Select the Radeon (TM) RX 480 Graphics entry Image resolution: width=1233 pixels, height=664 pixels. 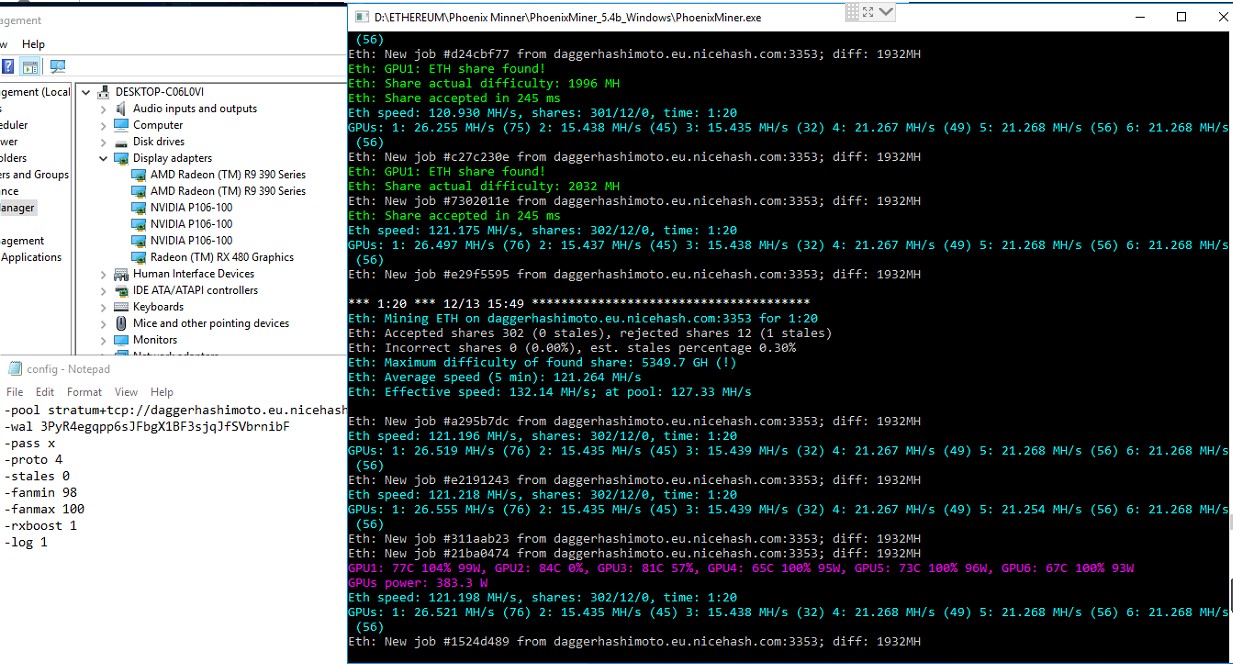(x=222, y=257)
